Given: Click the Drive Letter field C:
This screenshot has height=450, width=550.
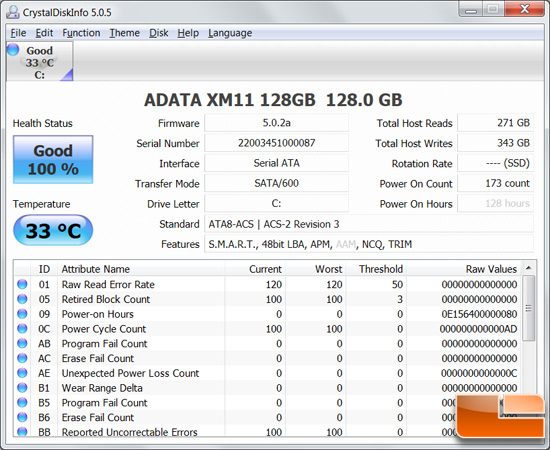Looking at the screenshot, I should click(276, 203).
